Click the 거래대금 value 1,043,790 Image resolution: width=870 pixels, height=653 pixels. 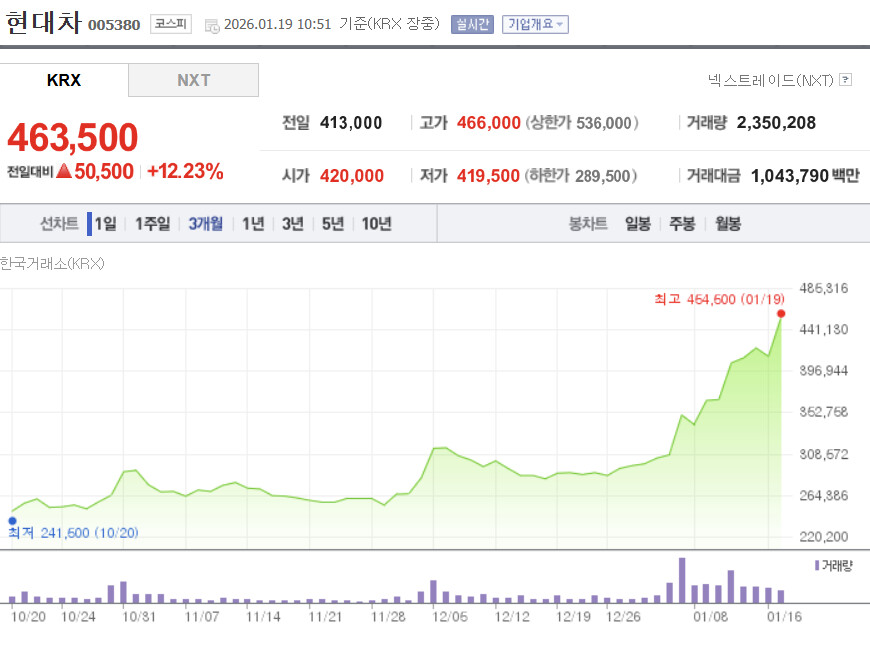coord(790,176)
